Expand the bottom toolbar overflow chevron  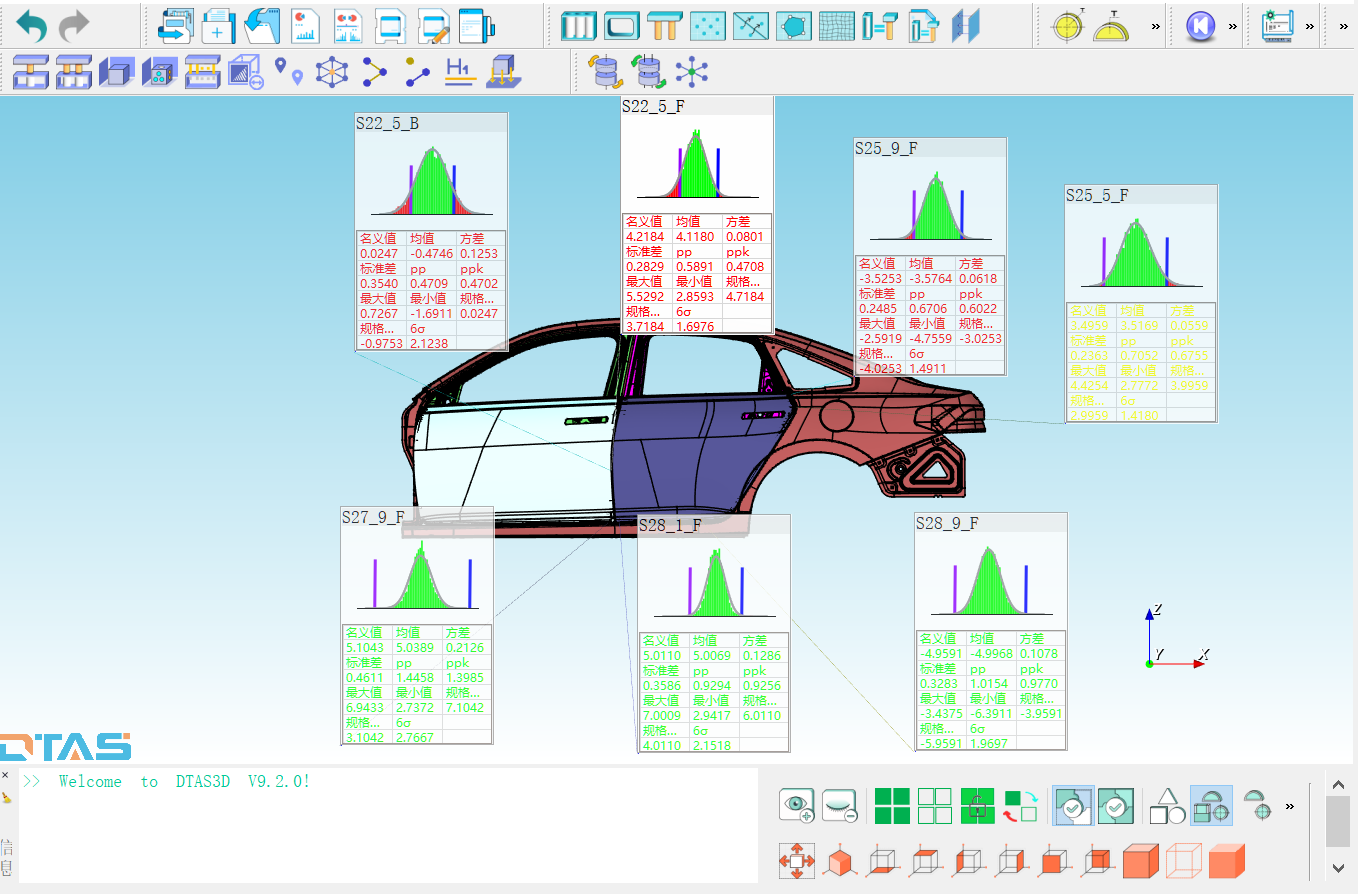(1290, 805)
